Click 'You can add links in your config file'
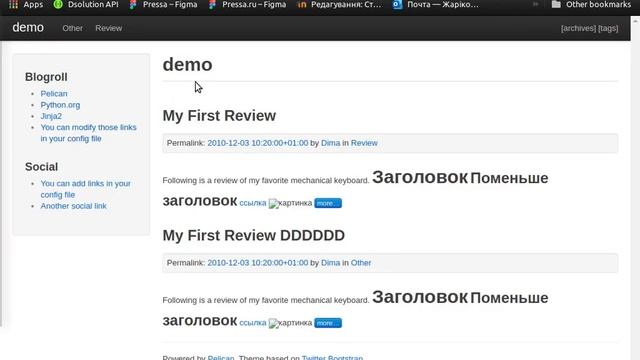This screenshot has width=640, height=360. coord(85,189)
